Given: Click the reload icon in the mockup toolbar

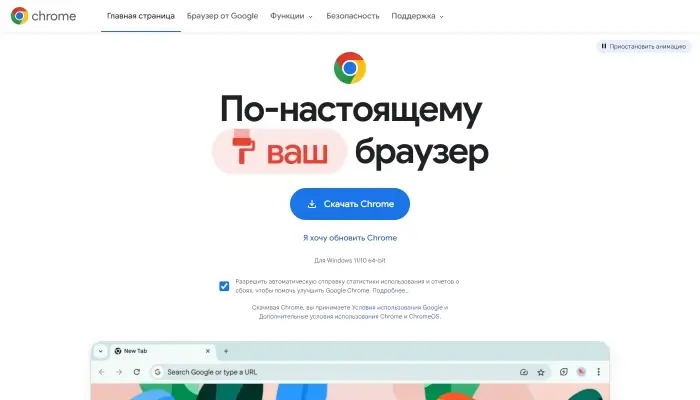Looking at the screenshot, I should 137,372.
